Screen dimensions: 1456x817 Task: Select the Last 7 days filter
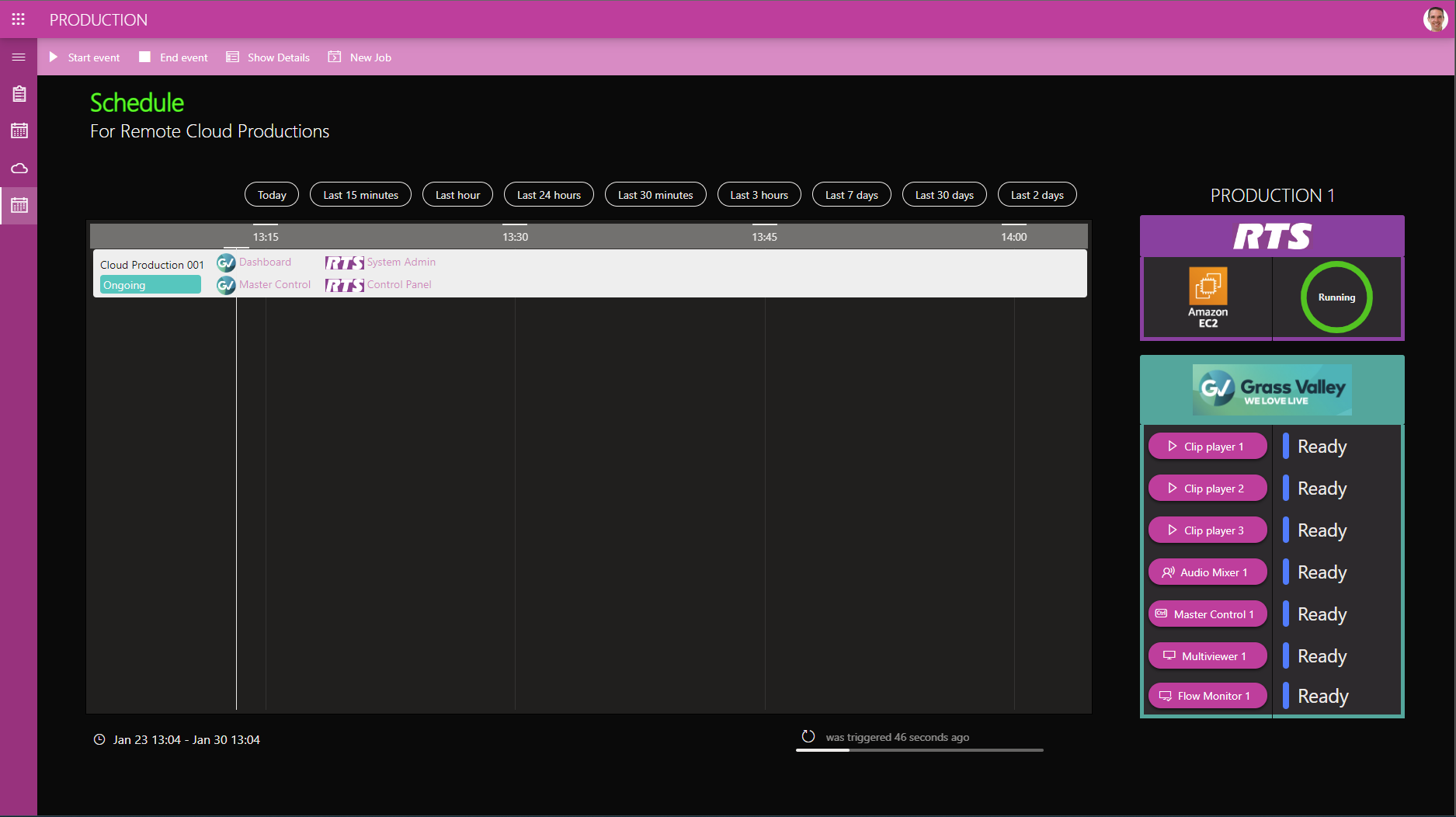(852, 195)
